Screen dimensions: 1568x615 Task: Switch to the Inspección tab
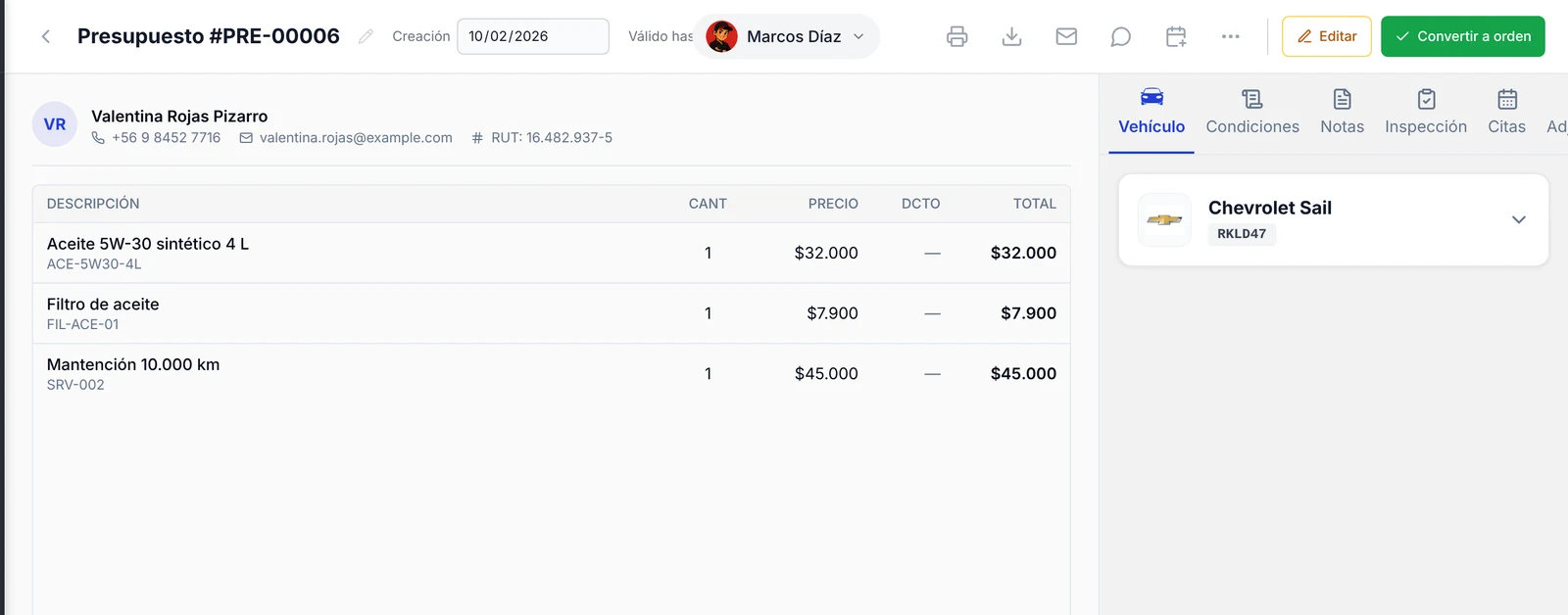click(1426, 113)
